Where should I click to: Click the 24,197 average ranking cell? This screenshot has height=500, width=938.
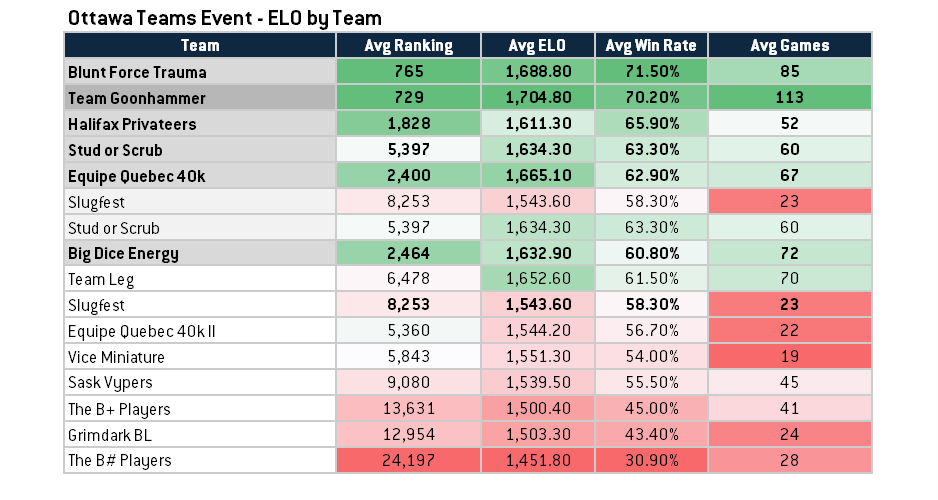pos(408,461)
